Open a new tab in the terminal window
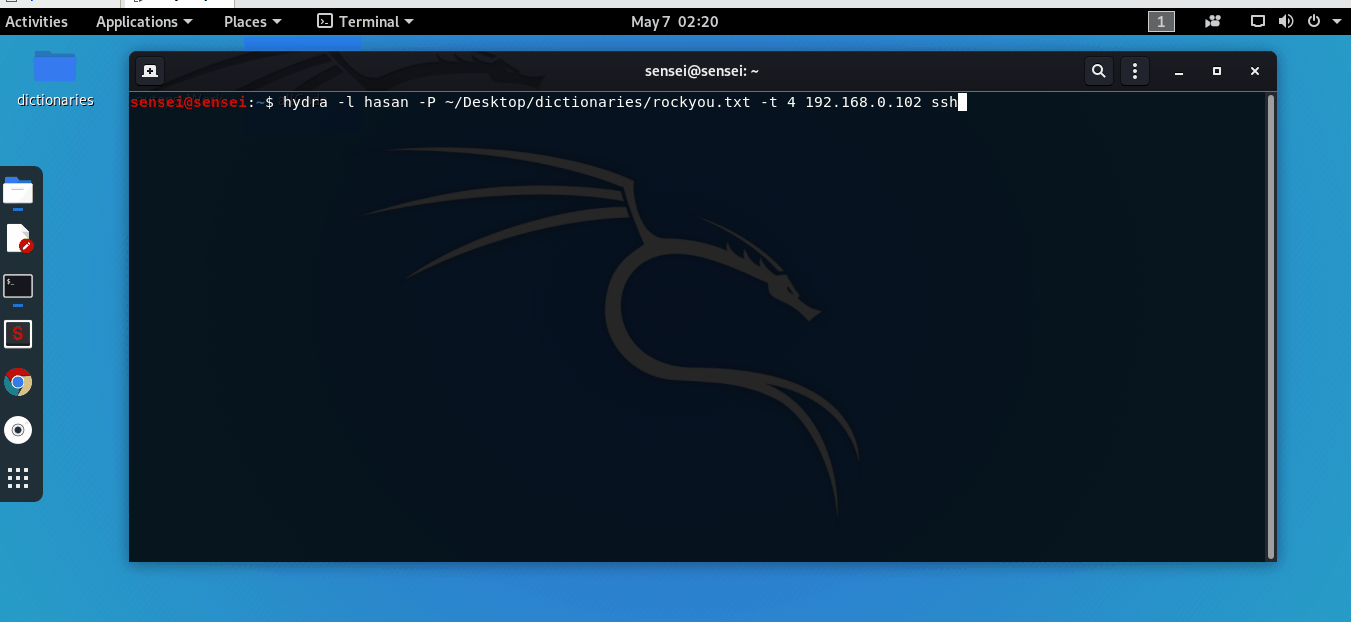Viewport: 1351px width, 622px height. click(x=150, y=71)
